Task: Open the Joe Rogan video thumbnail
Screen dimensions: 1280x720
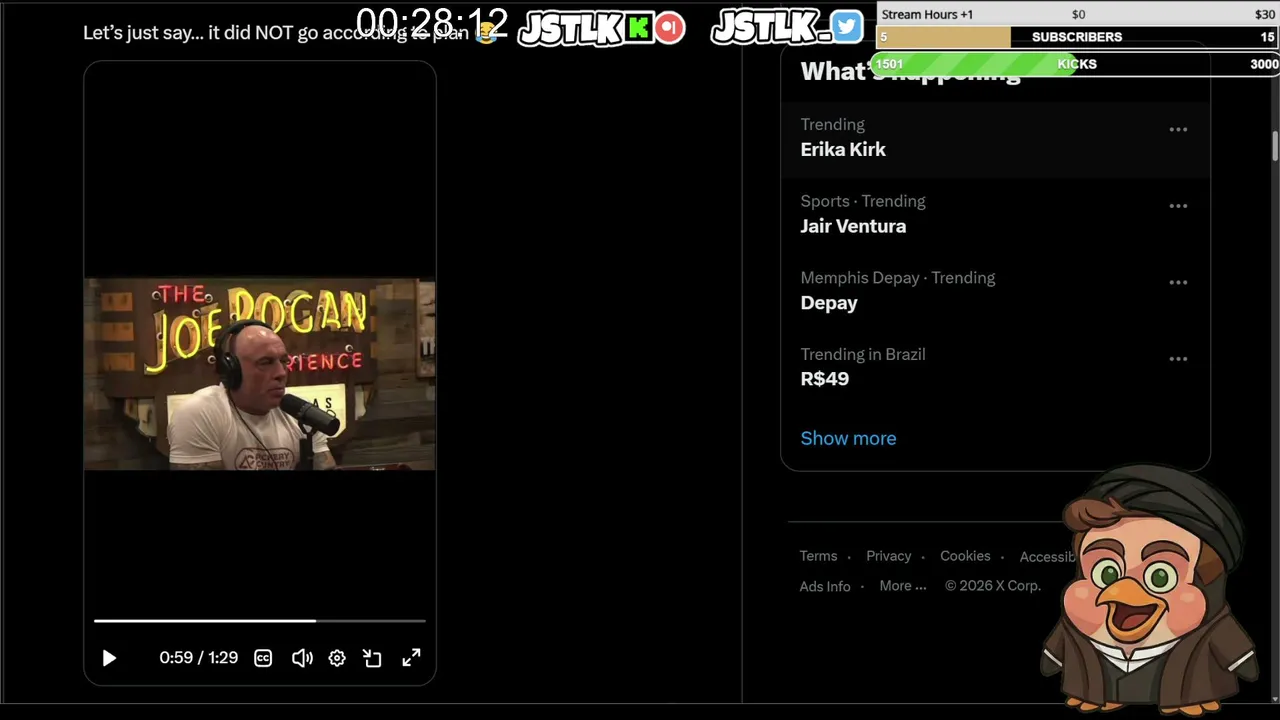Action: point(260,374)
